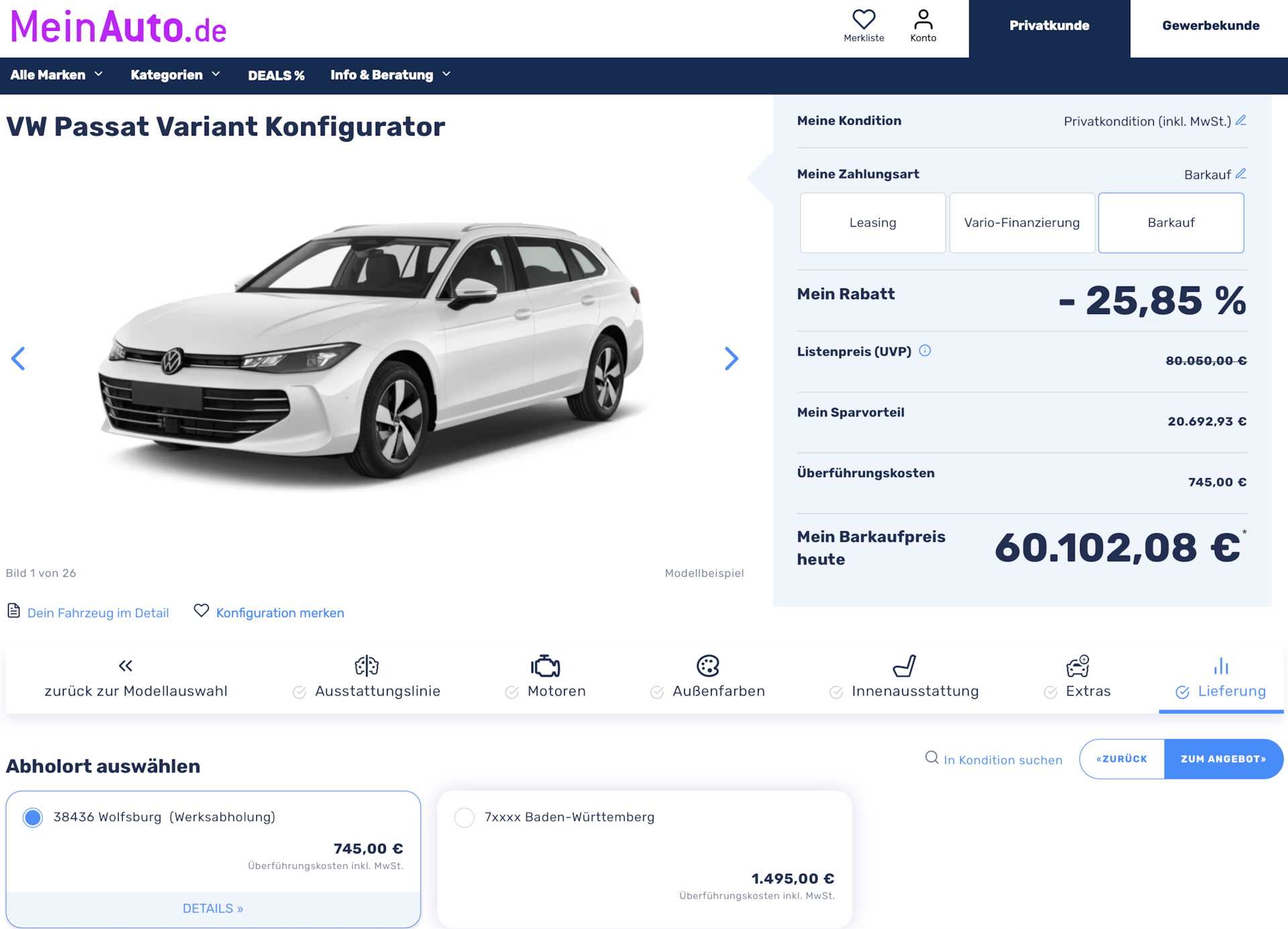
Task: Click the heart icon beside Konfiguration merken
Action: [x=201, y=610]
